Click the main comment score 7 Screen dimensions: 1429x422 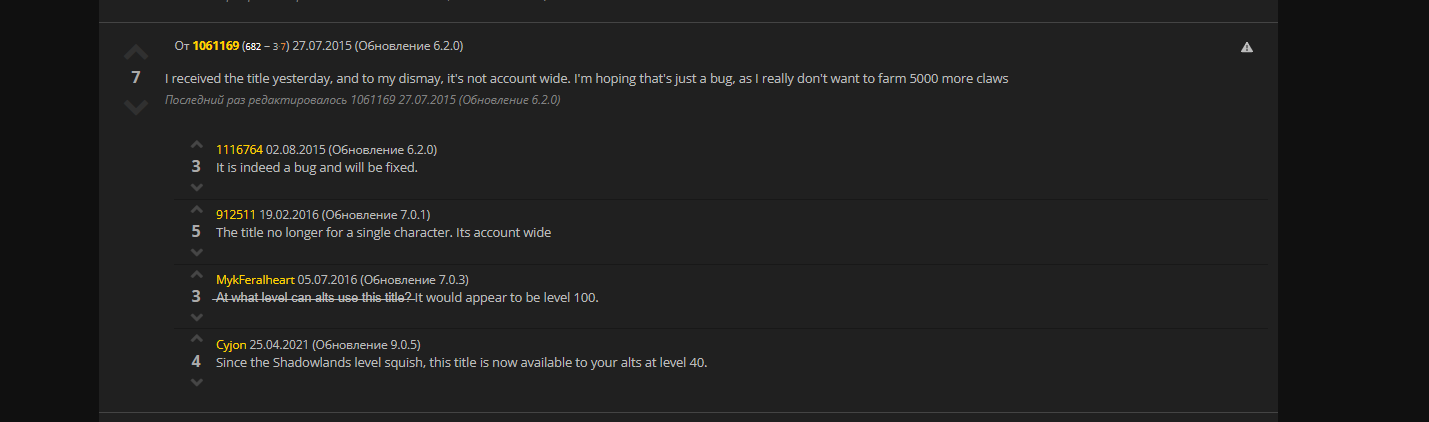[x=136, y=78]
